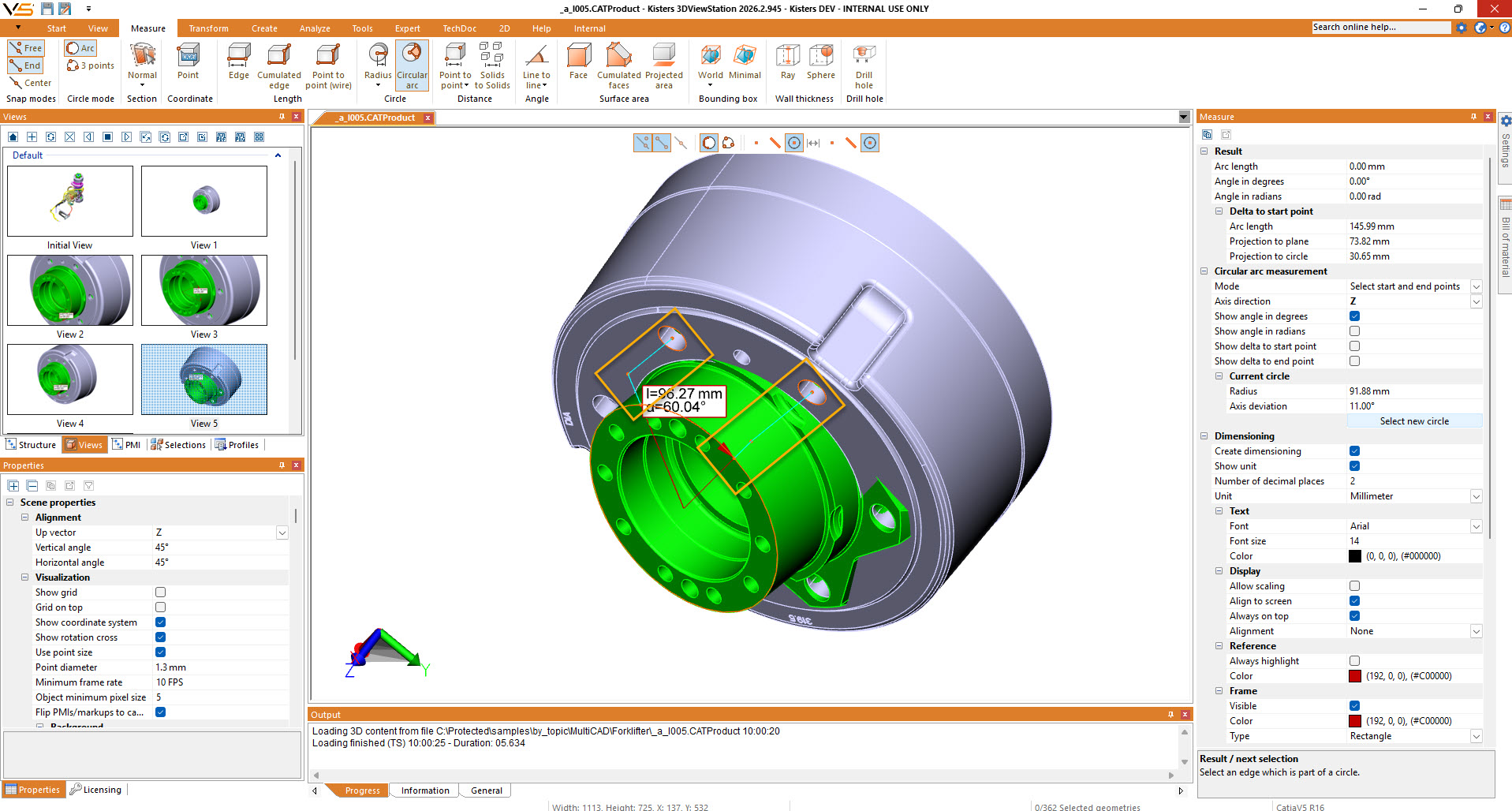Enable Center snap mode

pos(31,83)
